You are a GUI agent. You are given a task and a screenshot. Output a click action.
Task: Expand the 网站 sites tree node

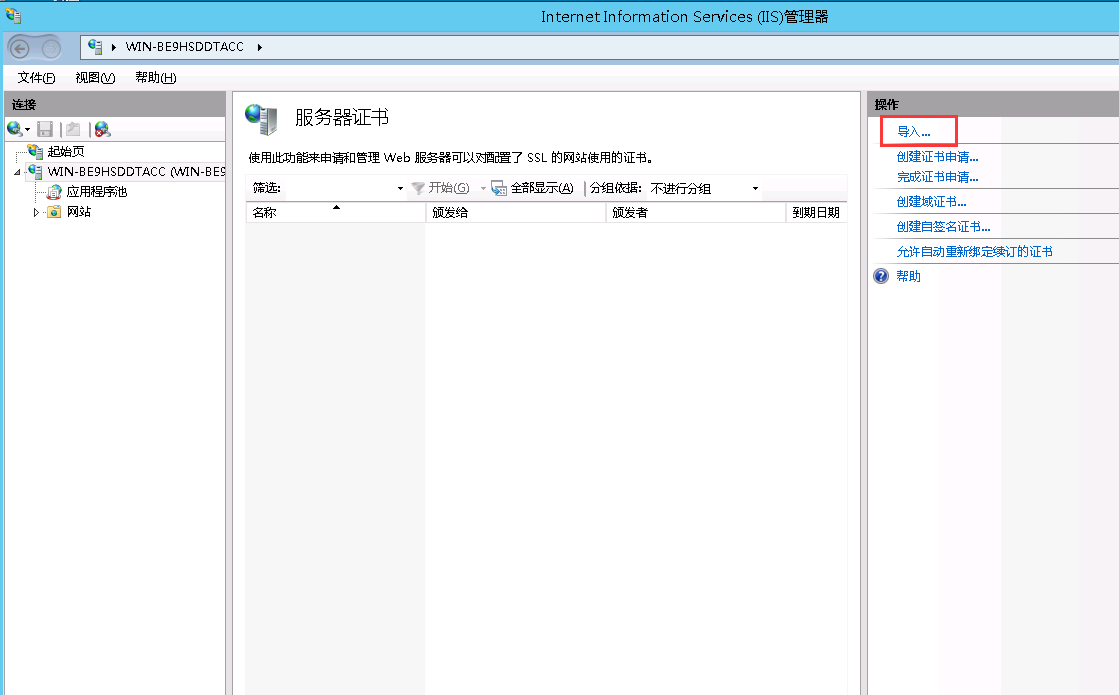(x=37, y=212)
